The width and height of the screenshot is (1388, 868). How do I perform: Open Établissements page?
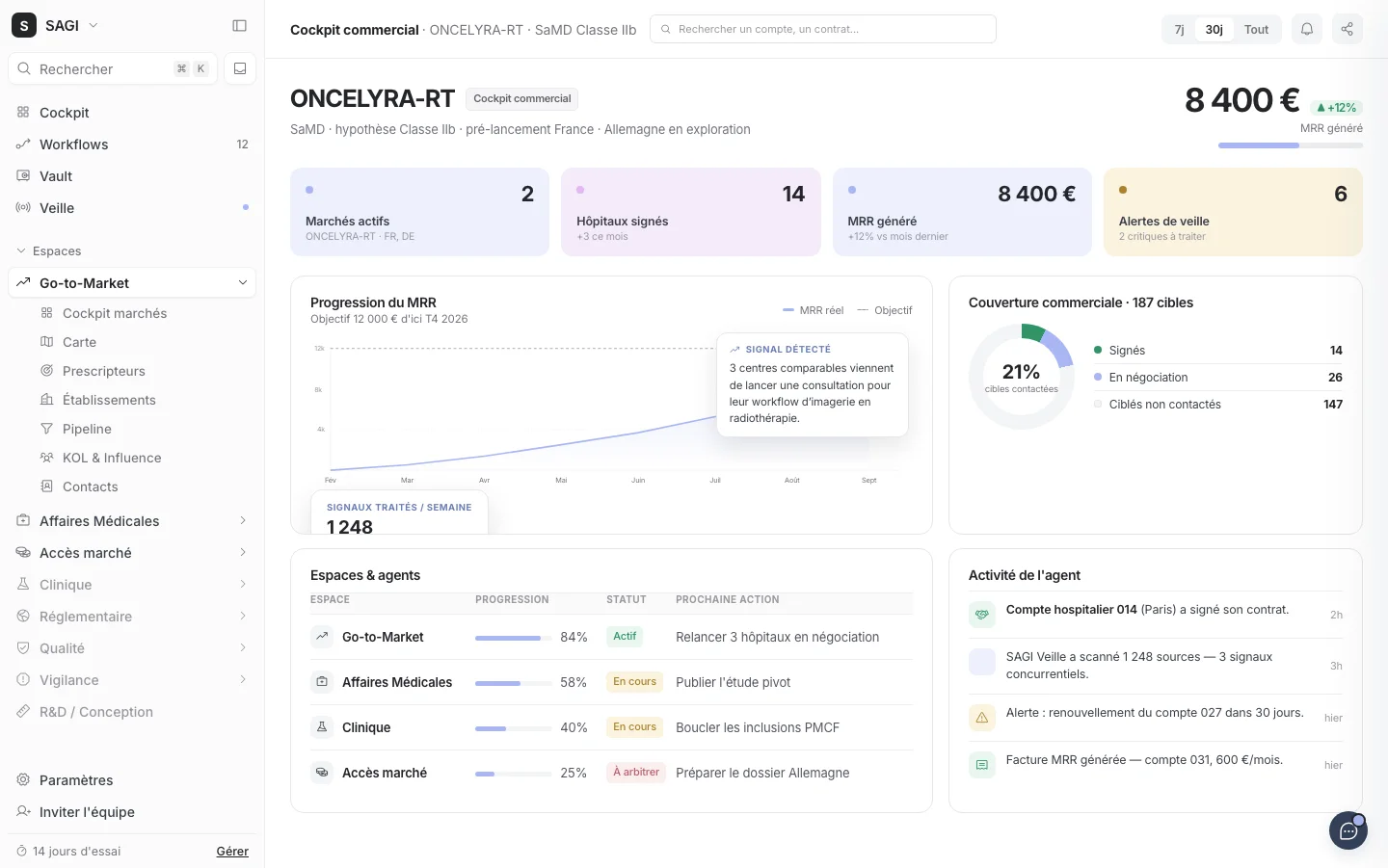pos(144,400)
